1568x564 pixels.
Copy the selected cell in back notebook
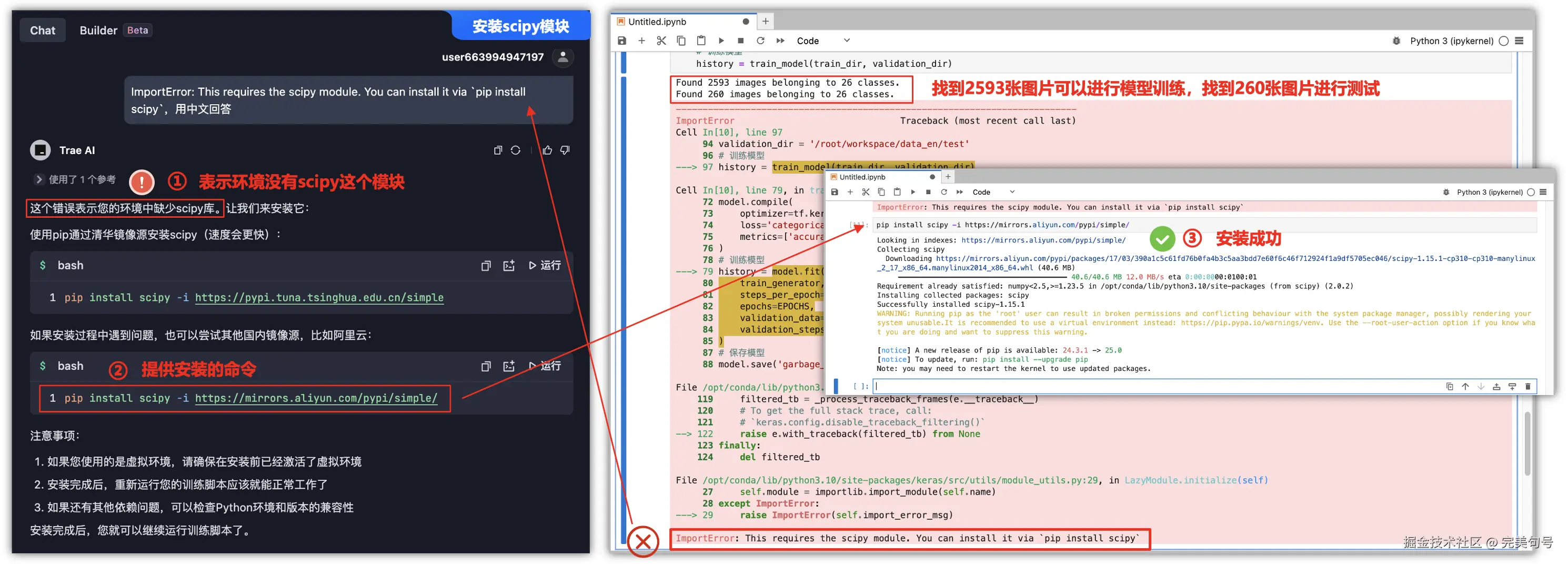pos(681,41)
